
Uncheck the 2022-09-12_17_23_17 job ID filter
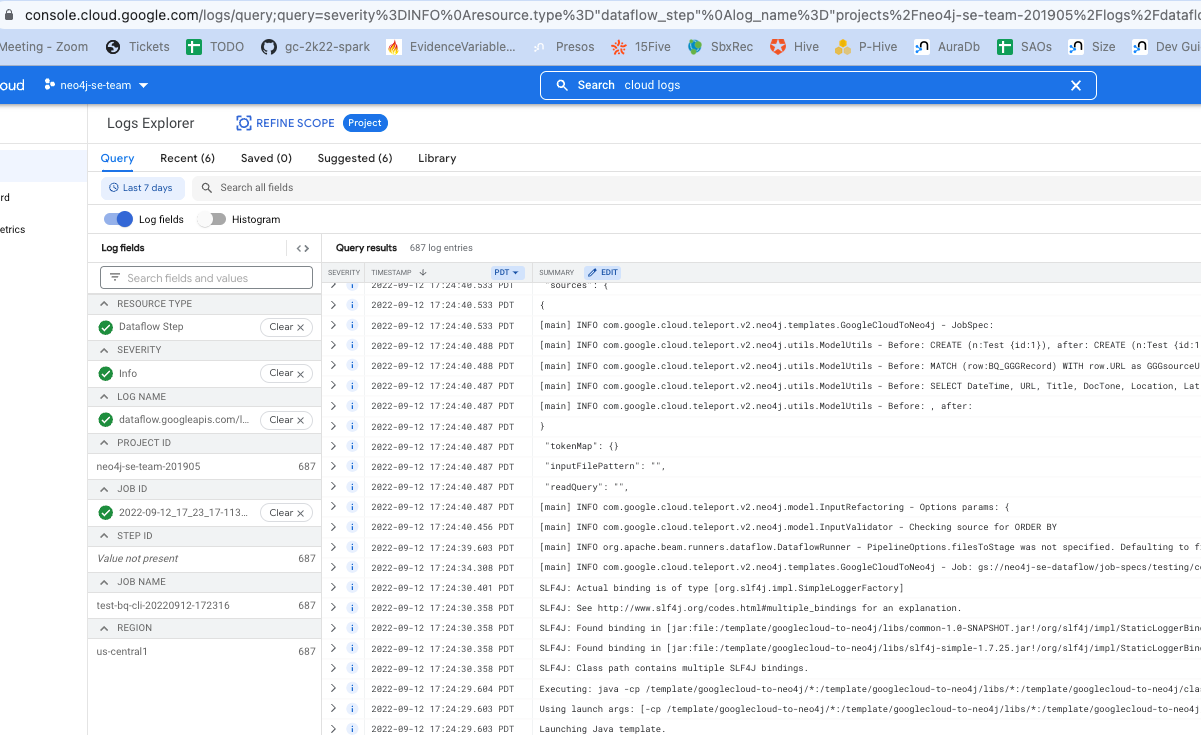pos(105,513)
